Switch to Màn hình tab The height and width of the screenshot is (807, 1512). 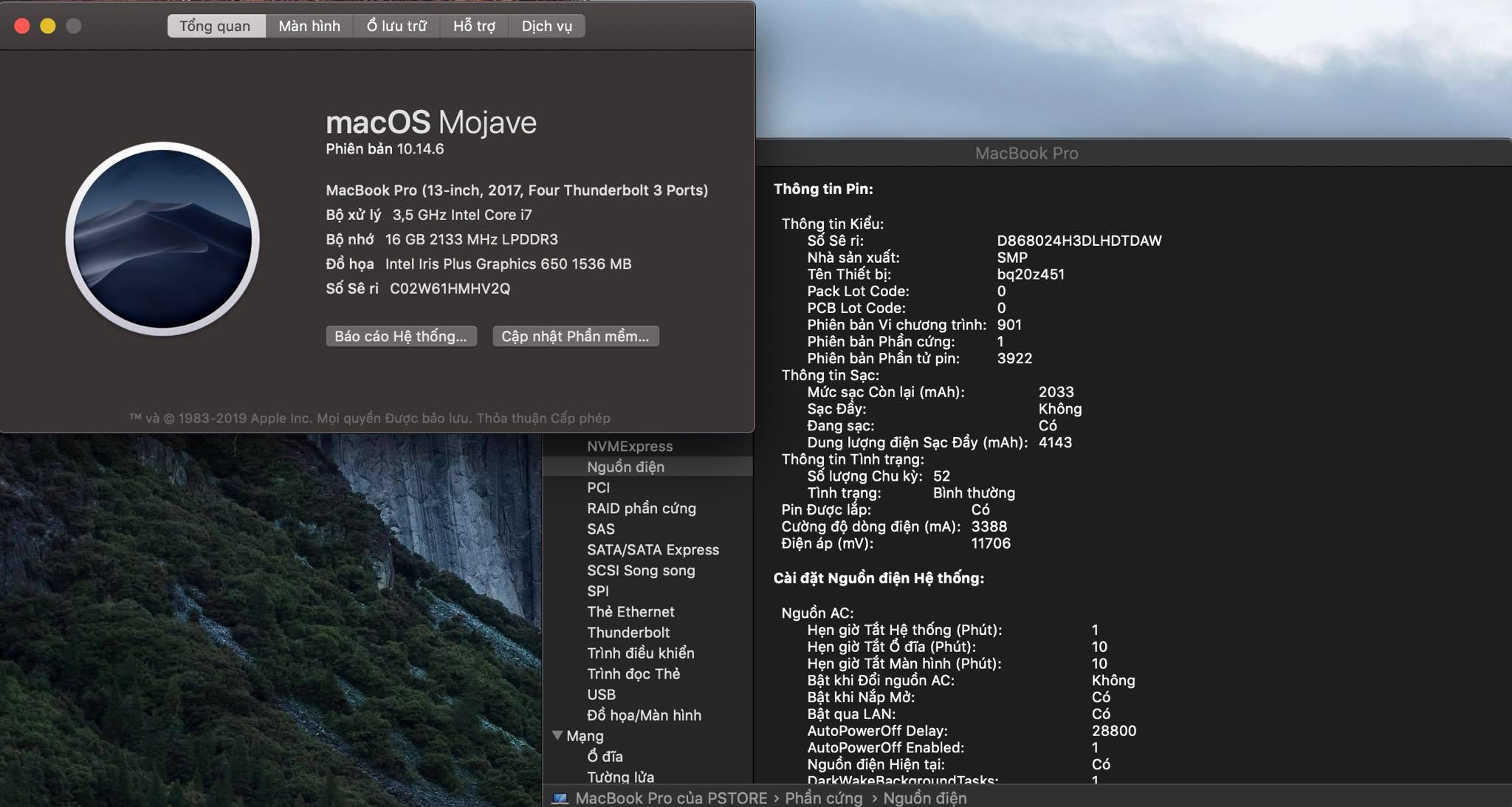tap(309, 26)
